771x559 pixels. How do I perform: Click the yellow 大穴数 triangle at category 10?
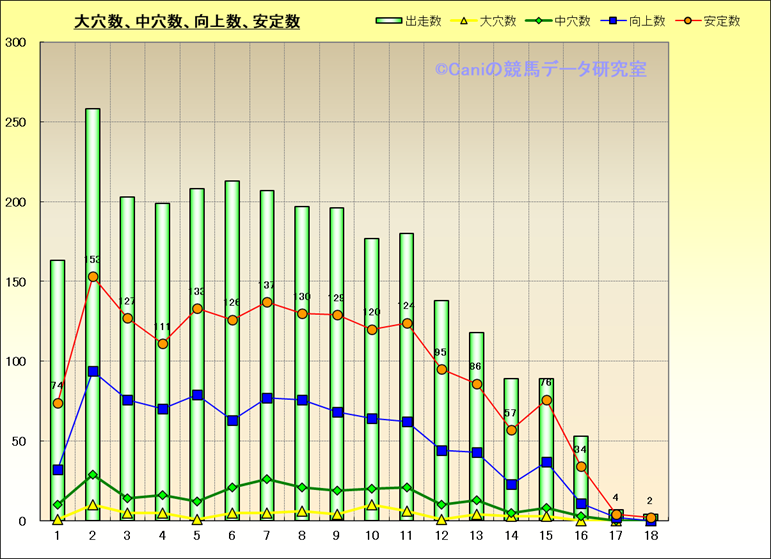tap(372, 505)
